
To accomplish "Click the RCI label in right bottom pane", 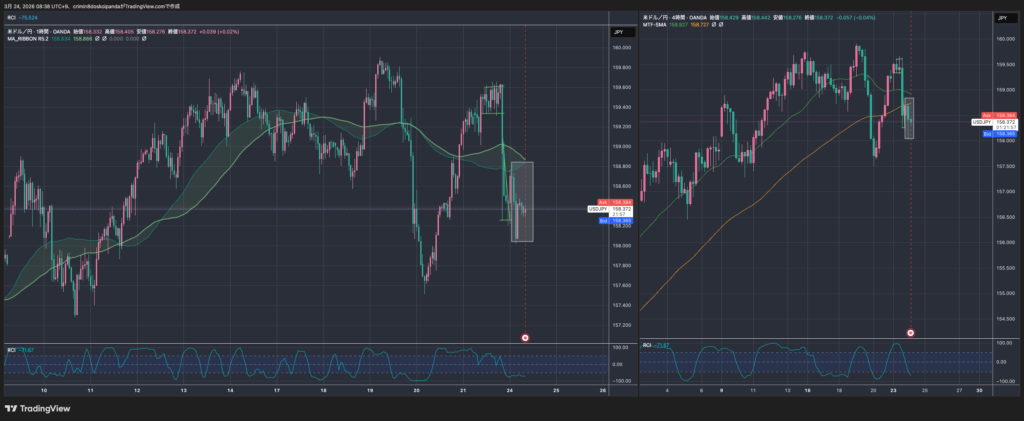I will point(648,345).
